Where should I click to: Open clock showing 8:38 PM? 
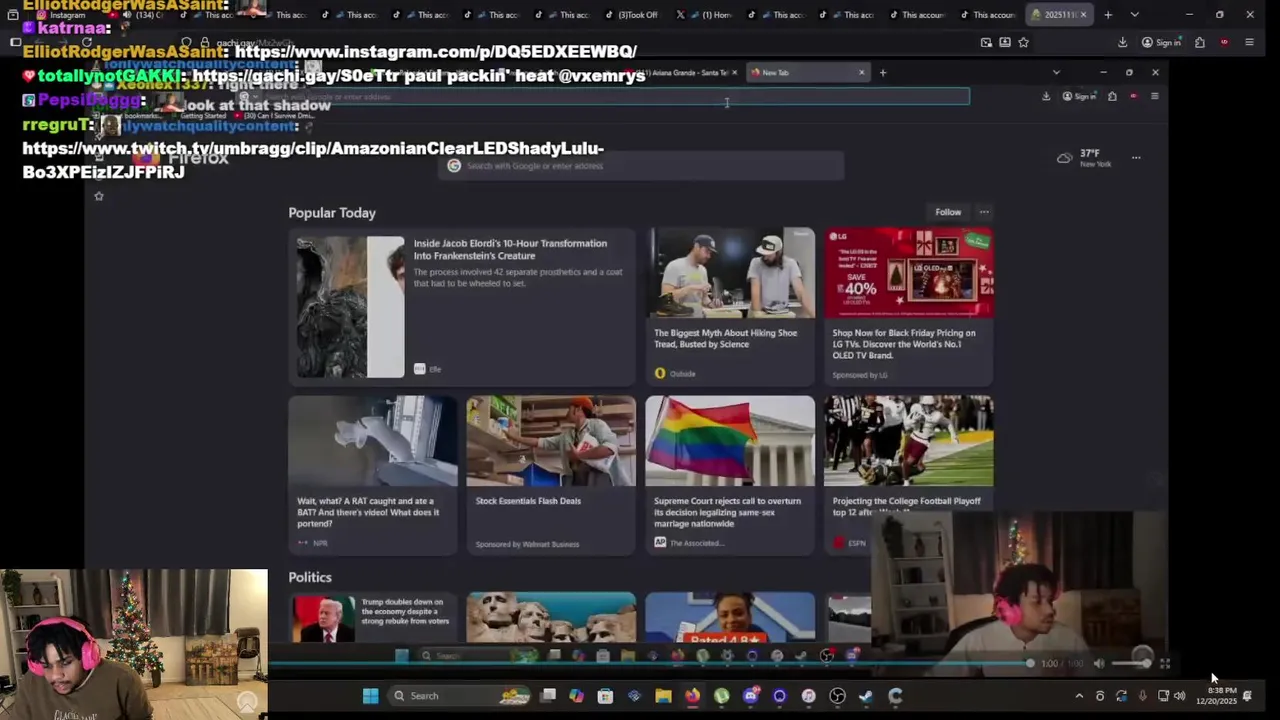1218,696
